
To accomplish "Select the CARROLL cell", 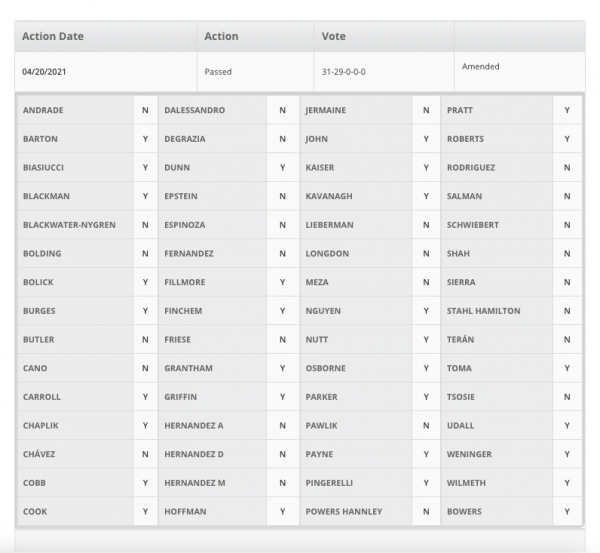I will pyautogui.click(x=75, y=397).
